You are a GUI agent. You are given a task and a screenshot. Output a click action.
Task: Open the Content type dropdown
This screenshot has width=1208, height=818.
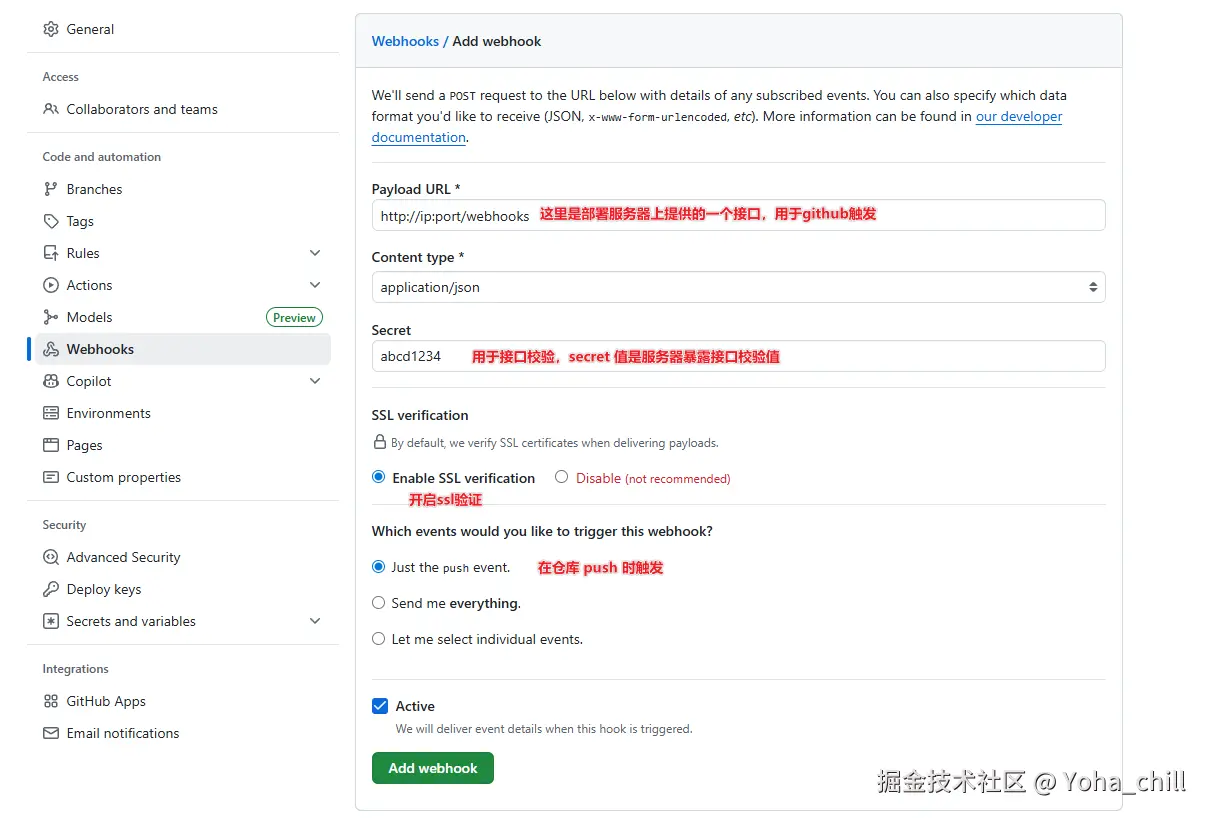[738, 287]
